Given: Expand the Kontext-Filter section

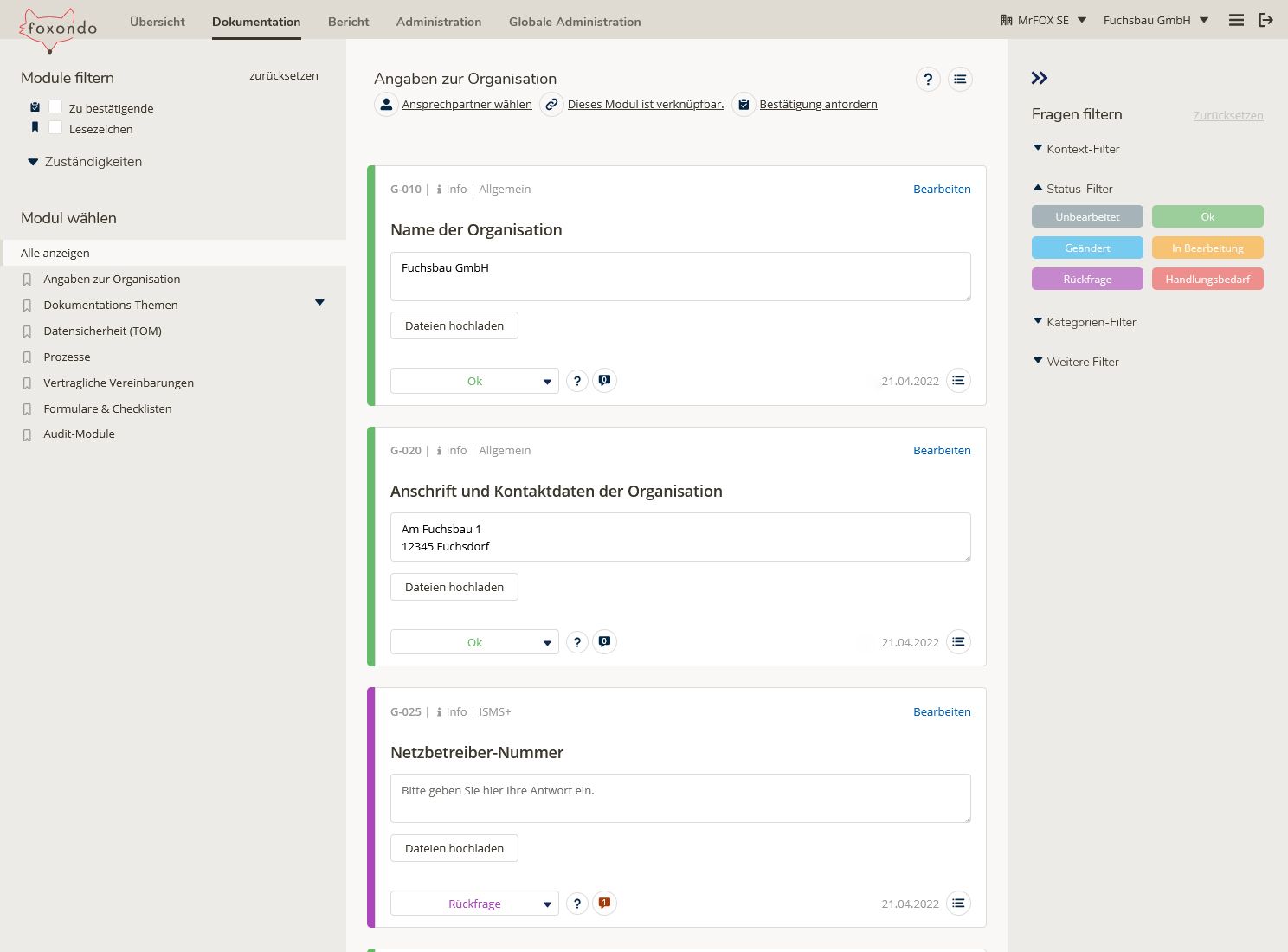Looking at the screenshot, I should click(1076, 149).
